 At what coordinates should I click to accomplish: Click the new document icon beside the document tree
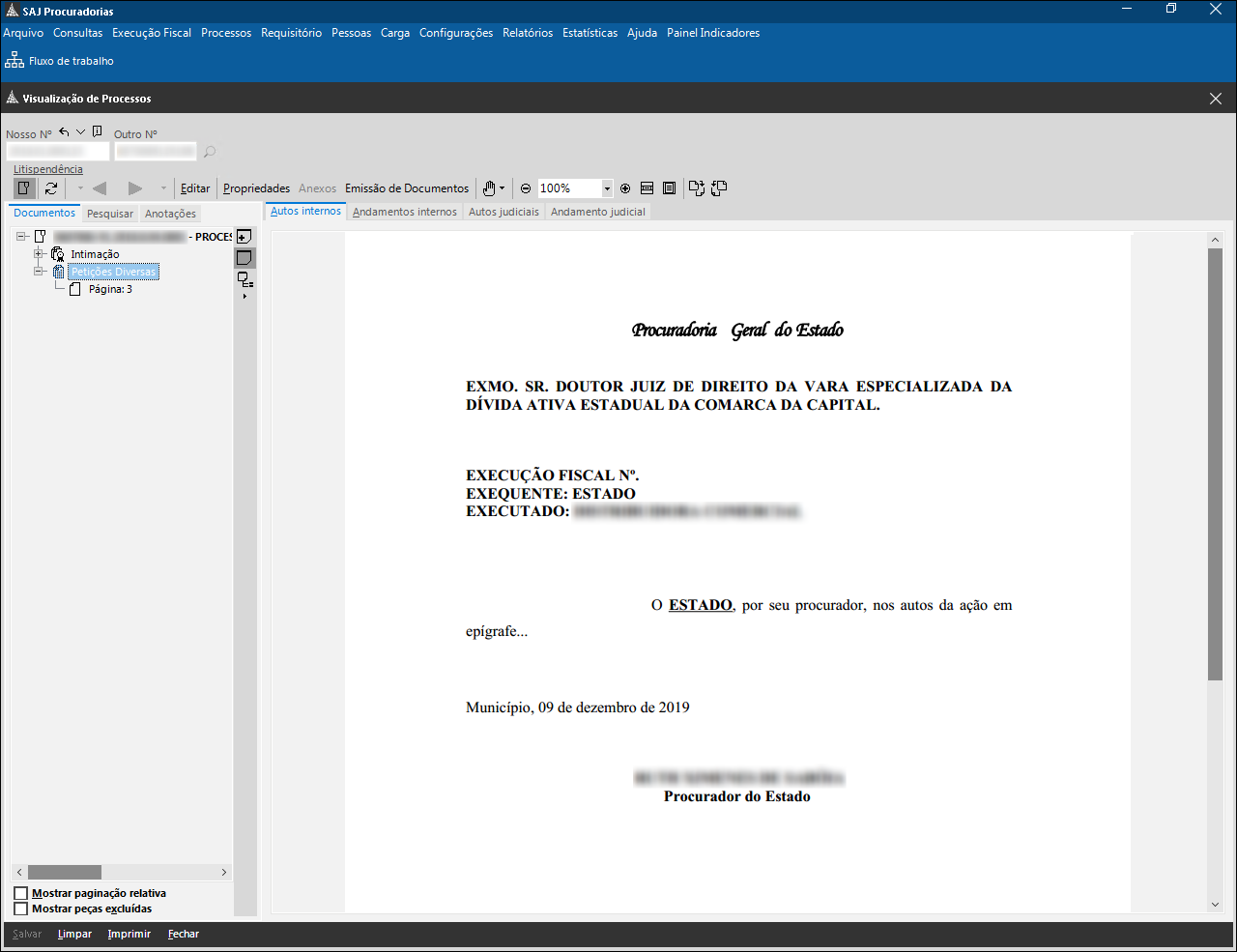[245, 236]
